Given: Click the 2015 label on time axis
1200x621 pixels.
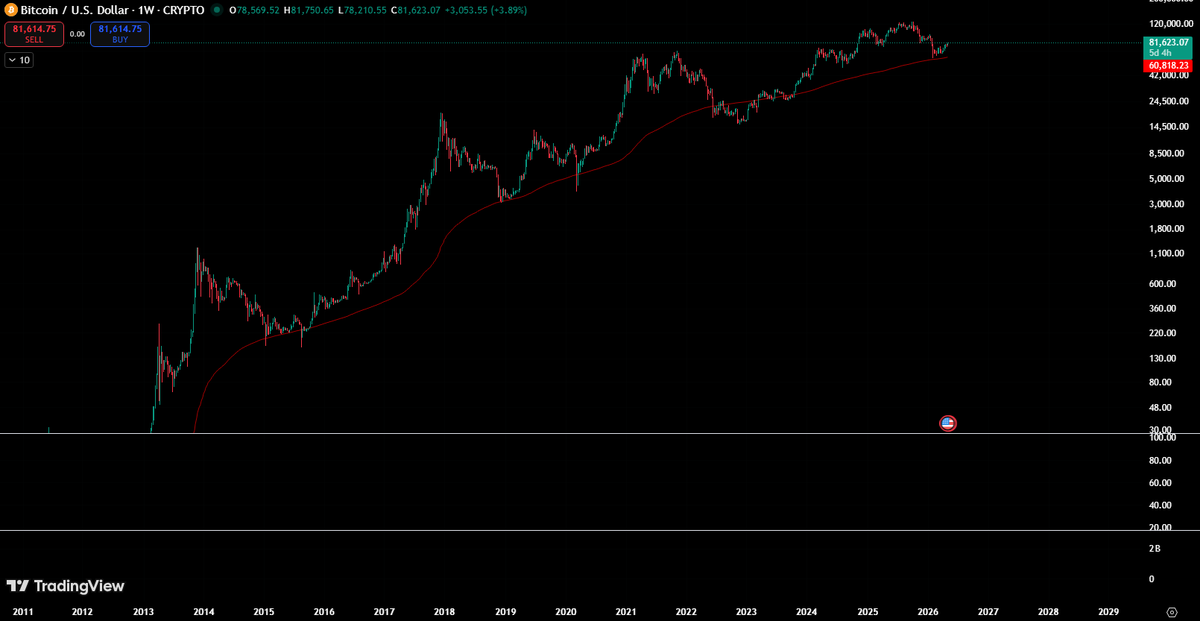Looking at the screenshot, I should tap(264, 610).
